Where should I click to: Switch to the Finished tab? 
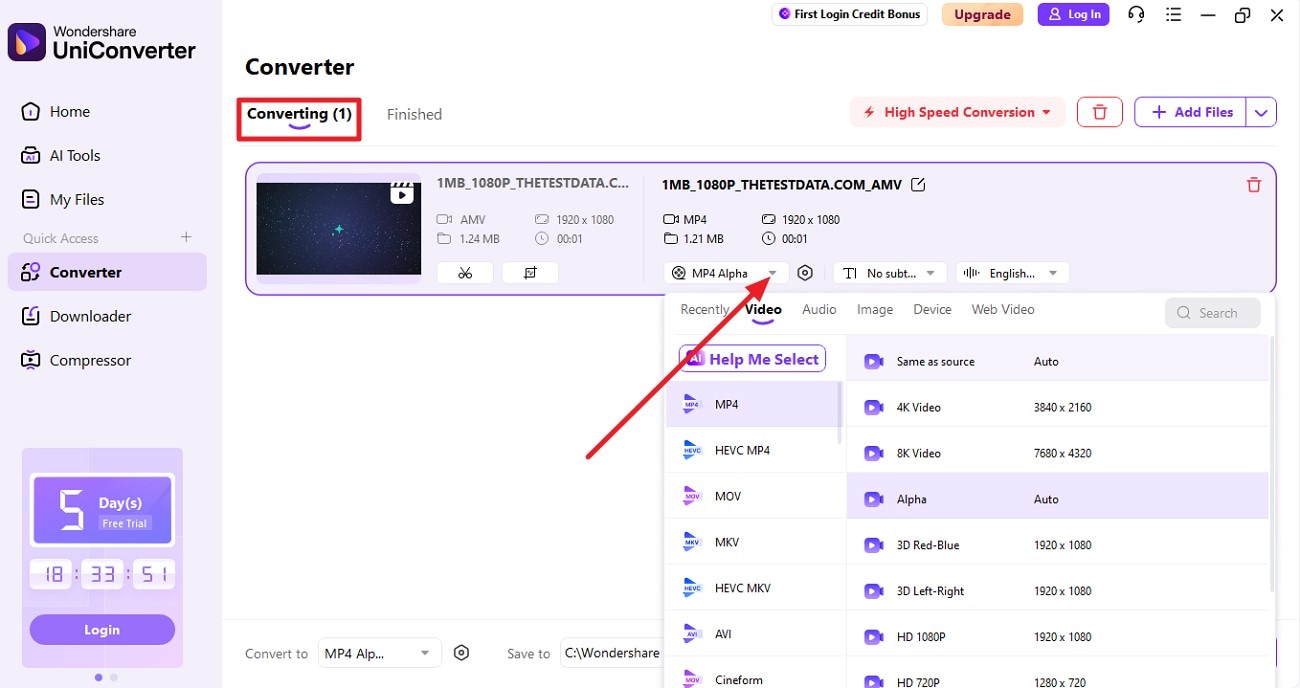[x=414, y=114]
